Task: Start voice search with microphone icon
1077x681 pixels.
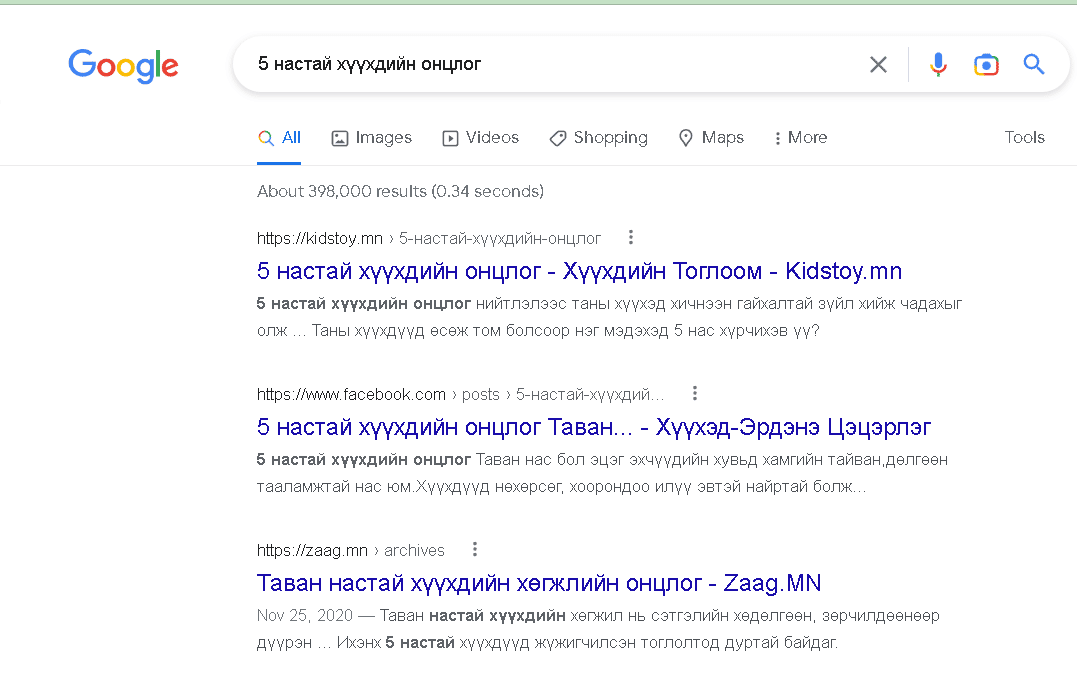Action: (938, 65)
